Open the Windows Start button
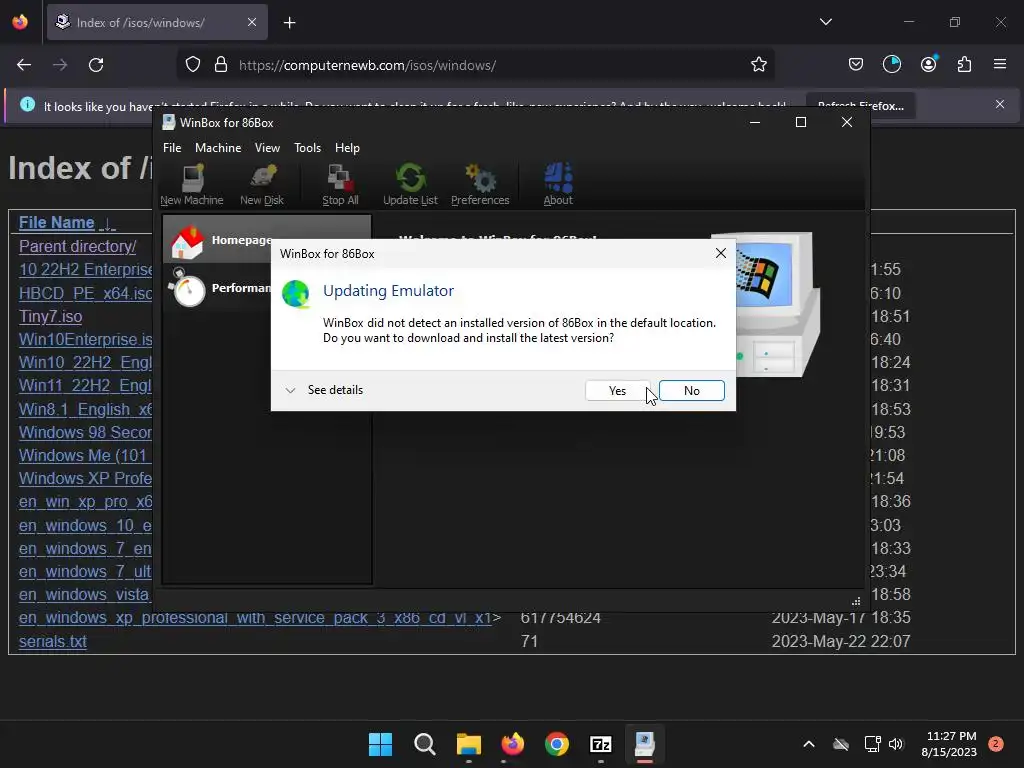The width and height of the screenshot is (1024, 768). (x=380, y=744)
